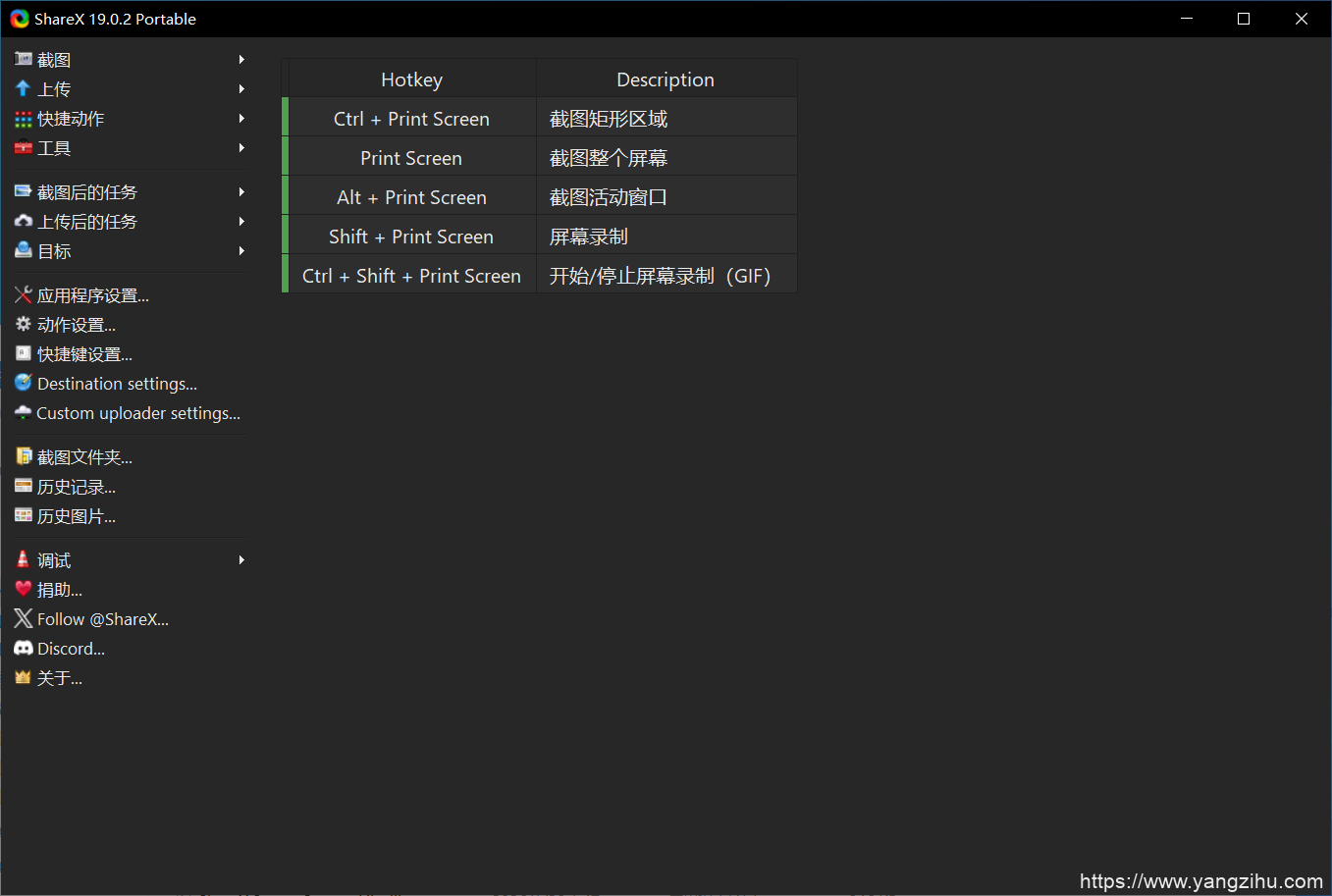The width and height of the screenshot is (1332, 896).
Task: Expand the 调试 submenu arrow
Action: (x=240, y=558)
